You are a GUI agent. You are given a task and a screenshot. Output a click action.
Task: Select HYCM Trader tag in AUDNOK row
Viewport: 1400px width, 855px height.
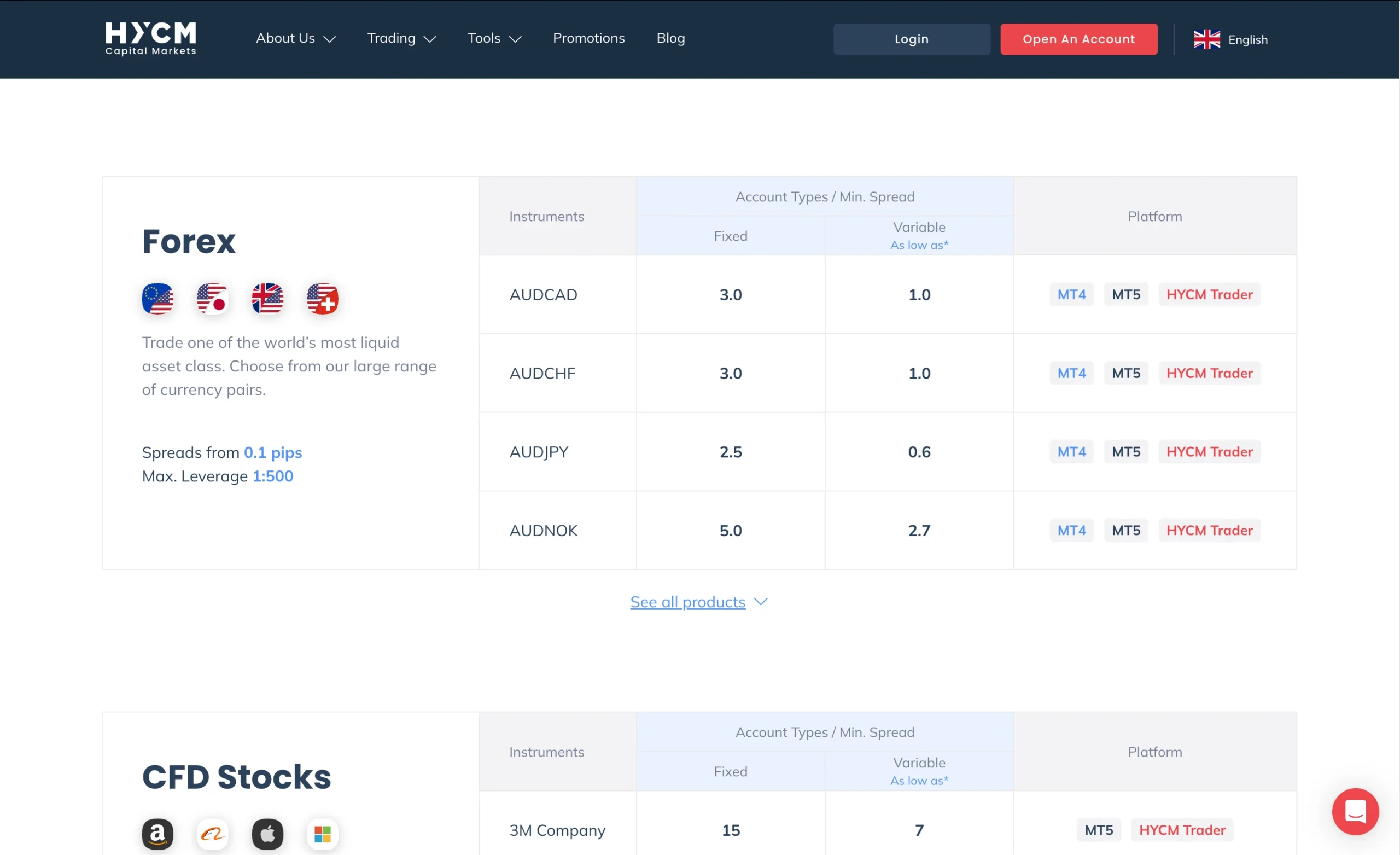[x=1209, y=530]
